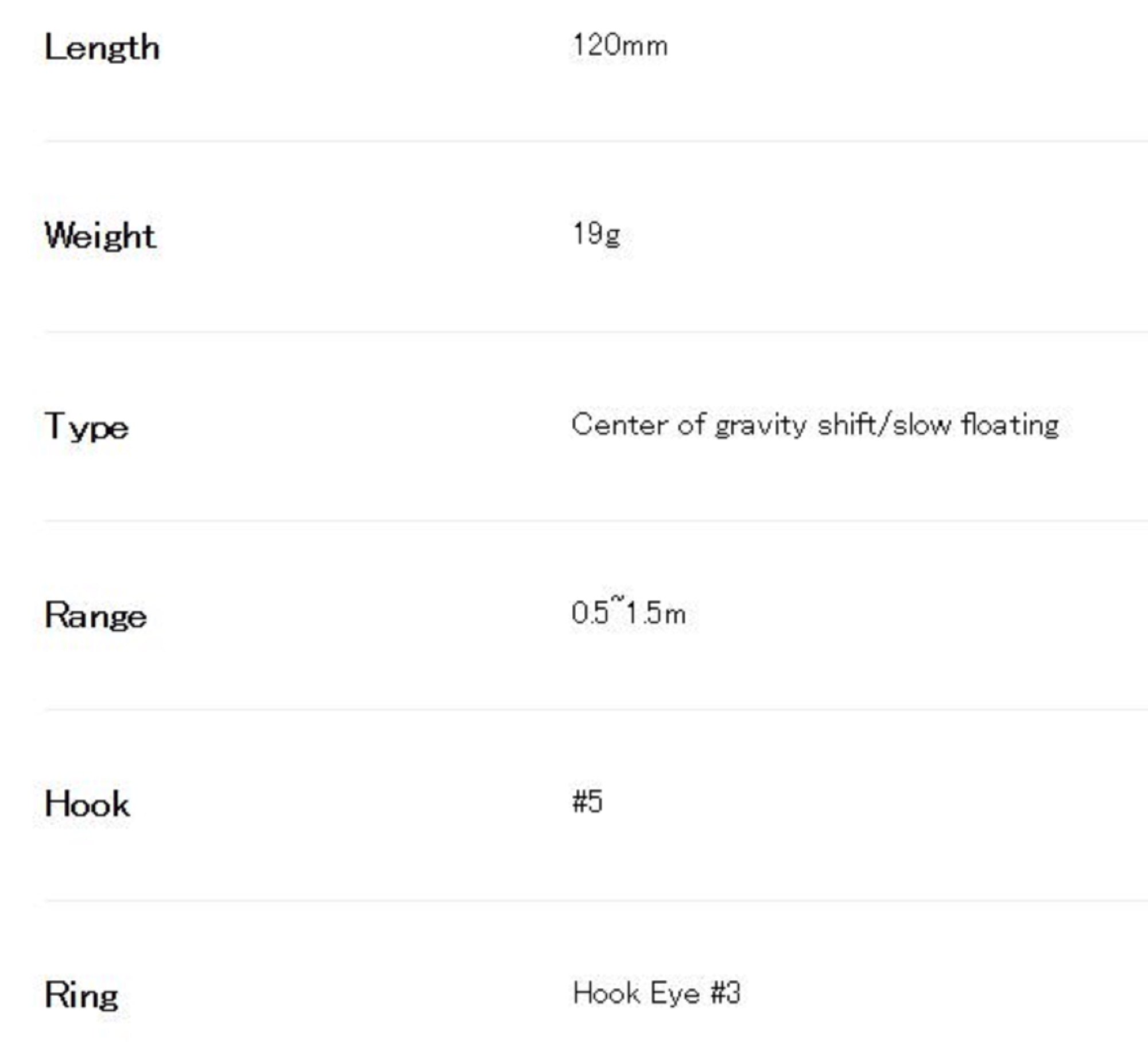The image size is (1148, 1056).
Task: Click the word 'floating' in Type value
Action: (x=1010, y=425)
